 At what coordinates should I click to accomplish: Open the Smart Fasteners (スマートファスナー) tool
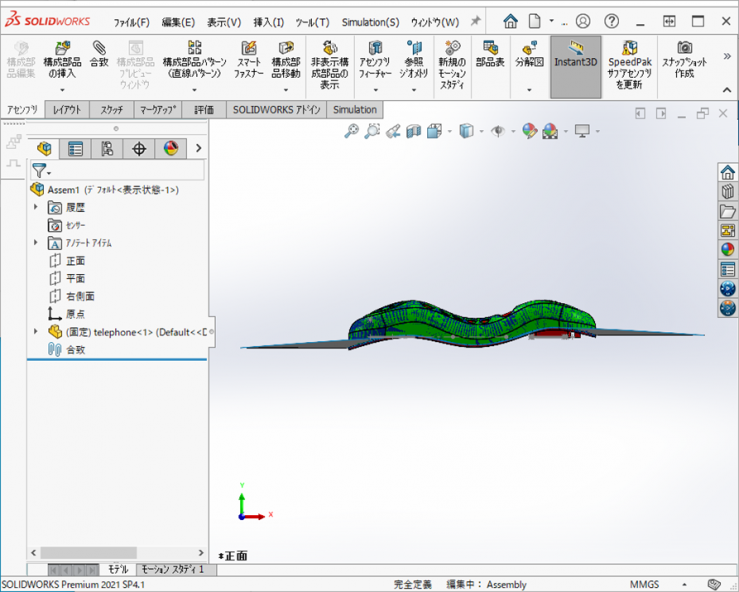[x=248, y=61]
